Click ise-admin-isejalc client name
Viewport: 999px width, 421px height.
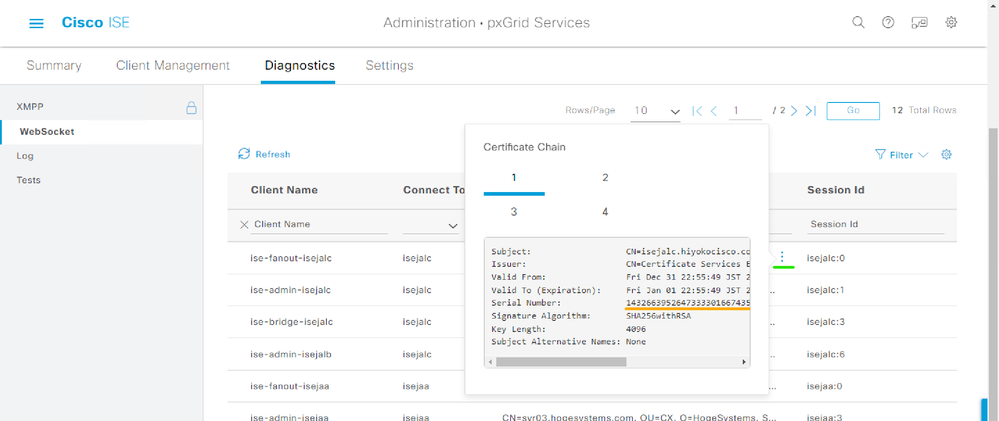pos(291,290)
